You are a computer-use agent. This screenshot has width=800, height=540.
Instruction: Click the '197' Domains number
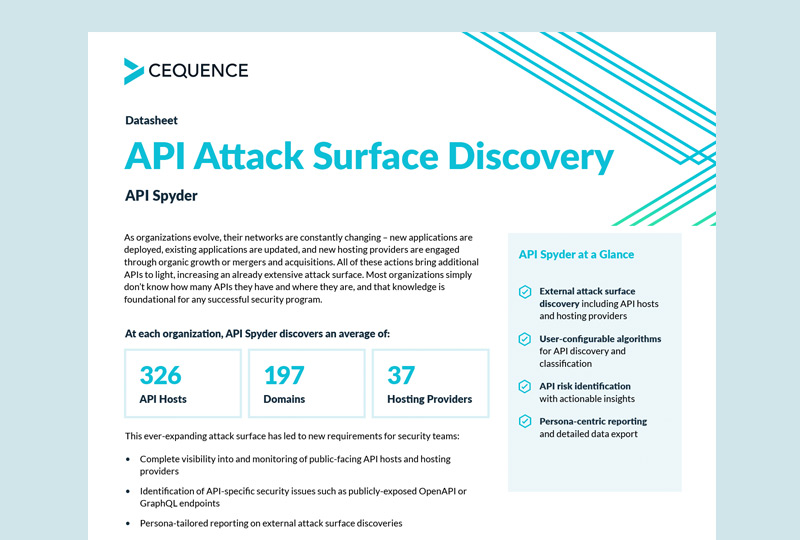tap(284, 375)
